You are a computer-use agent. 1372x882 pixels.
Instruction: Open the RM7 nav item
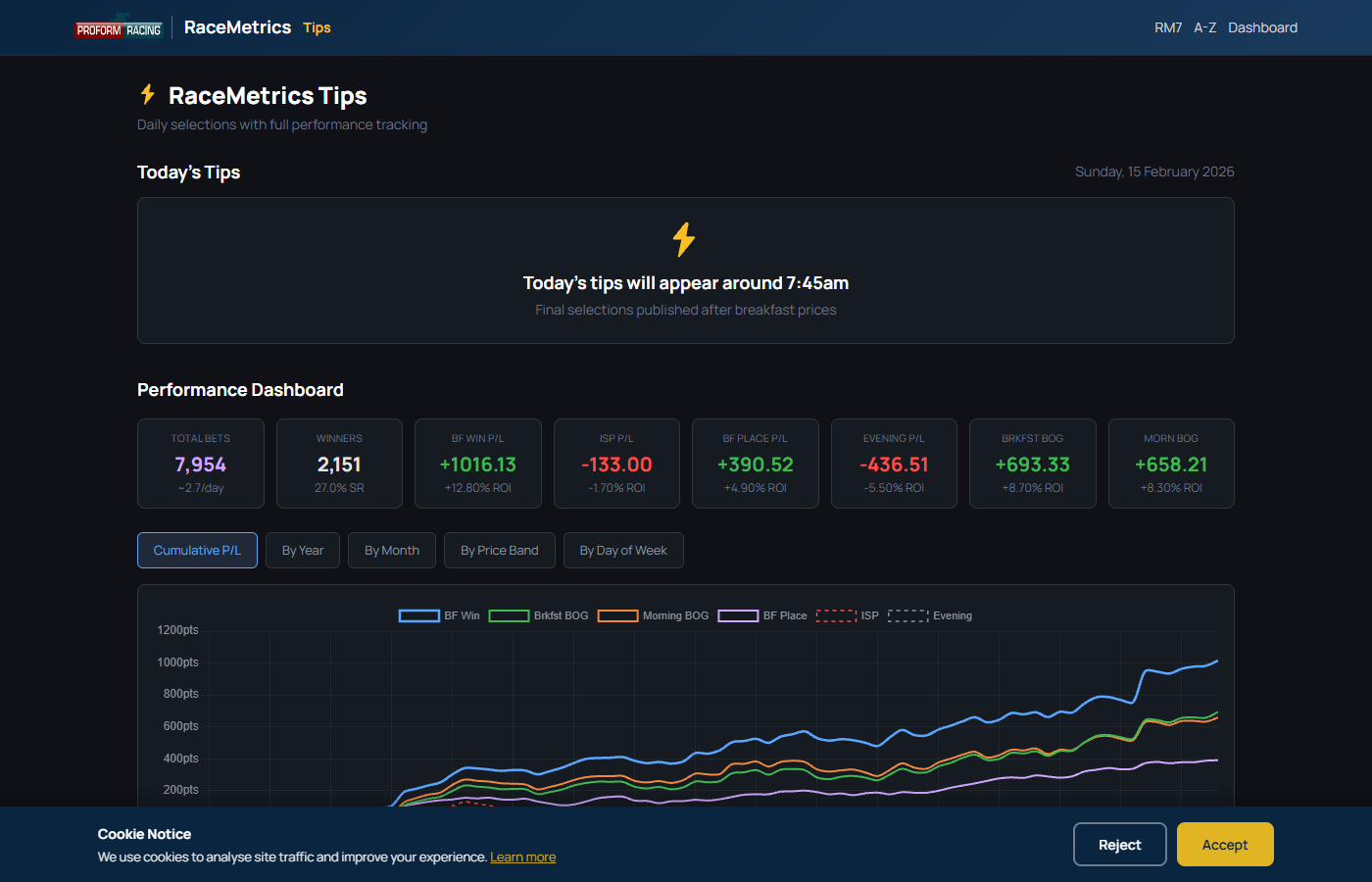point(1167,27)
